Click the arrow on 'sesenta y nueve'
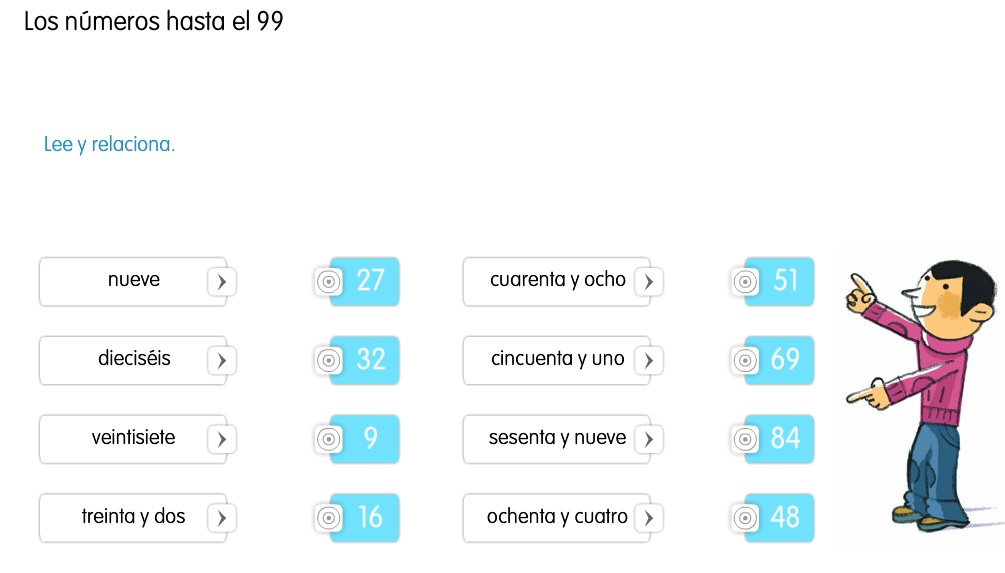 [648, 440]
